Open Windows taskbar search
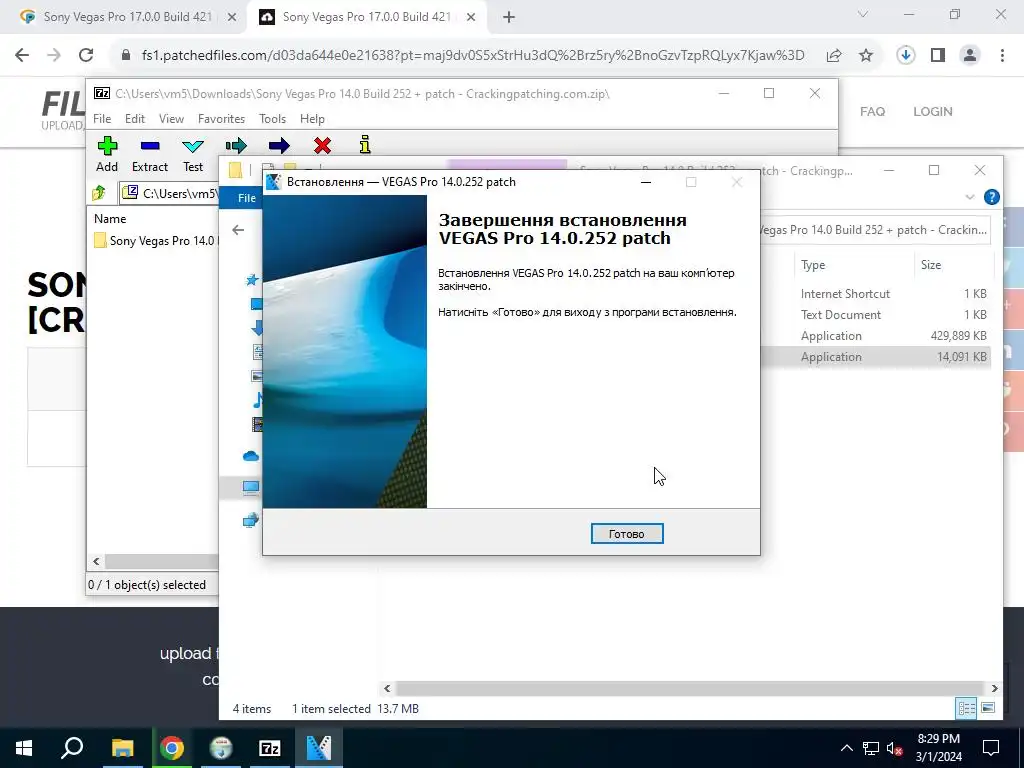1024x768 pixels. pyautogui.click(x=72, y=748)
